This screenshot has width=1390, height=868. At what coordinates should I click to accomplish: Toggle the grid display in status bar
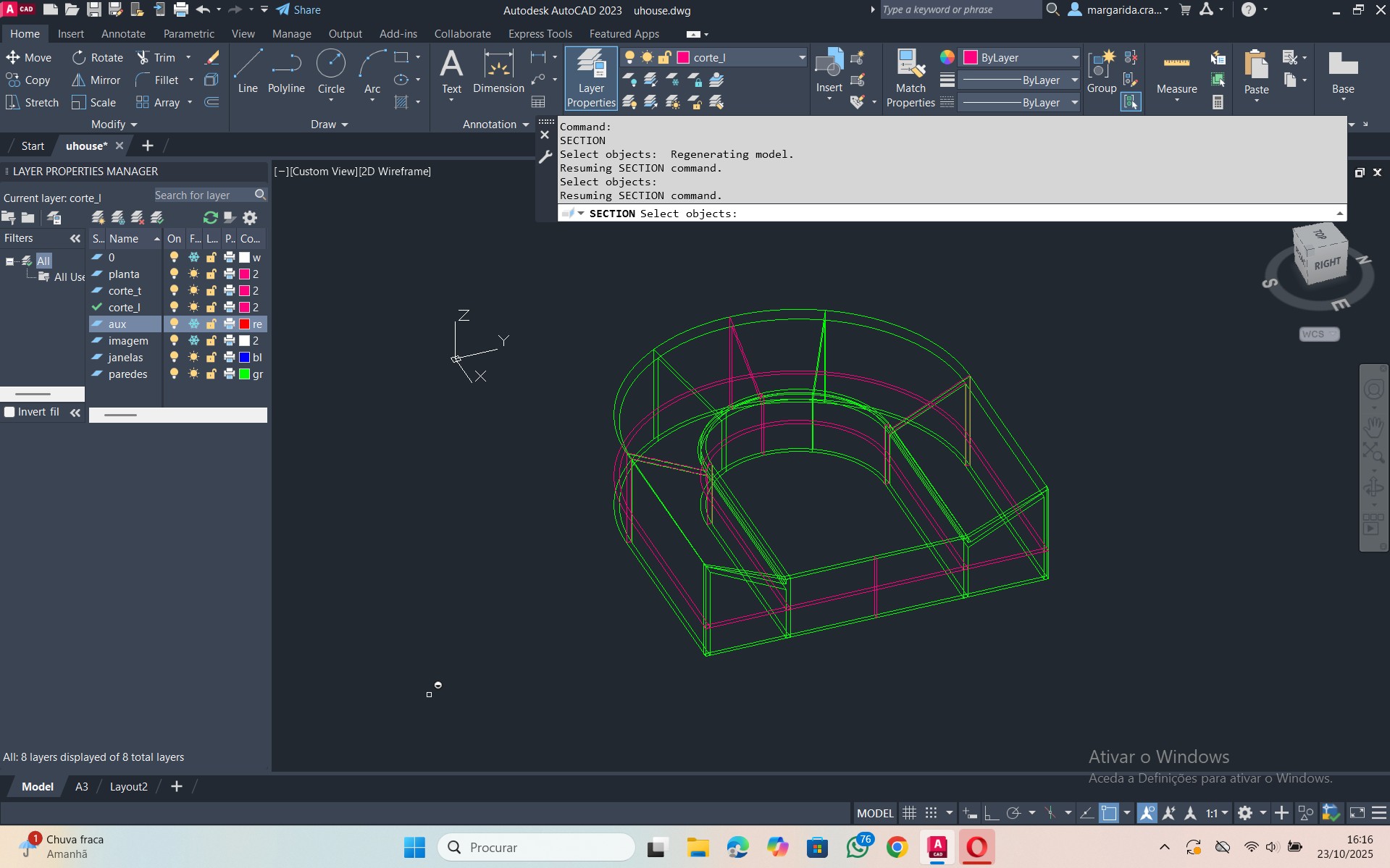tap(909, 813)
